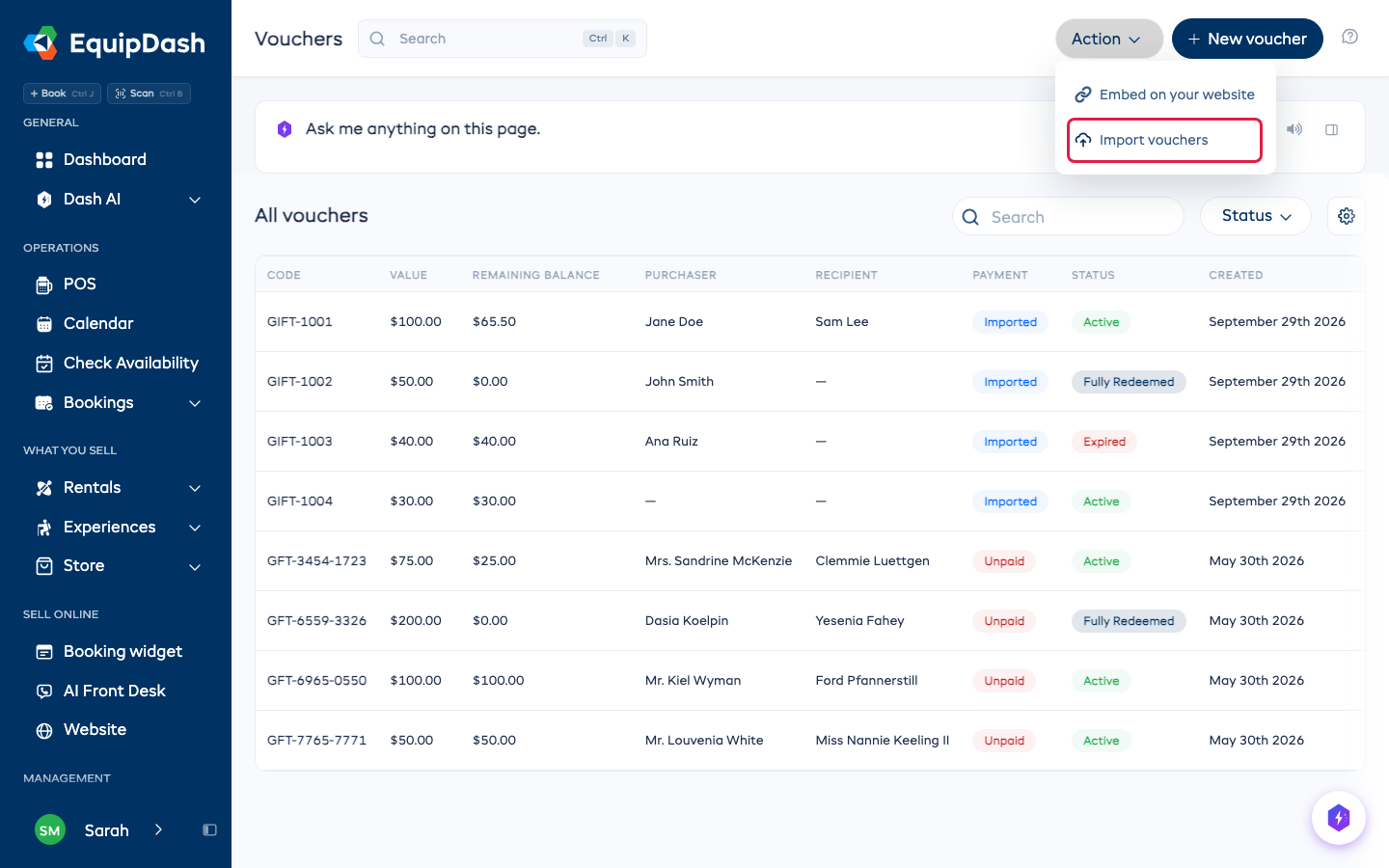
Task: Expand Dash AI submenu chevron
Action: click(x=195, y=200)
